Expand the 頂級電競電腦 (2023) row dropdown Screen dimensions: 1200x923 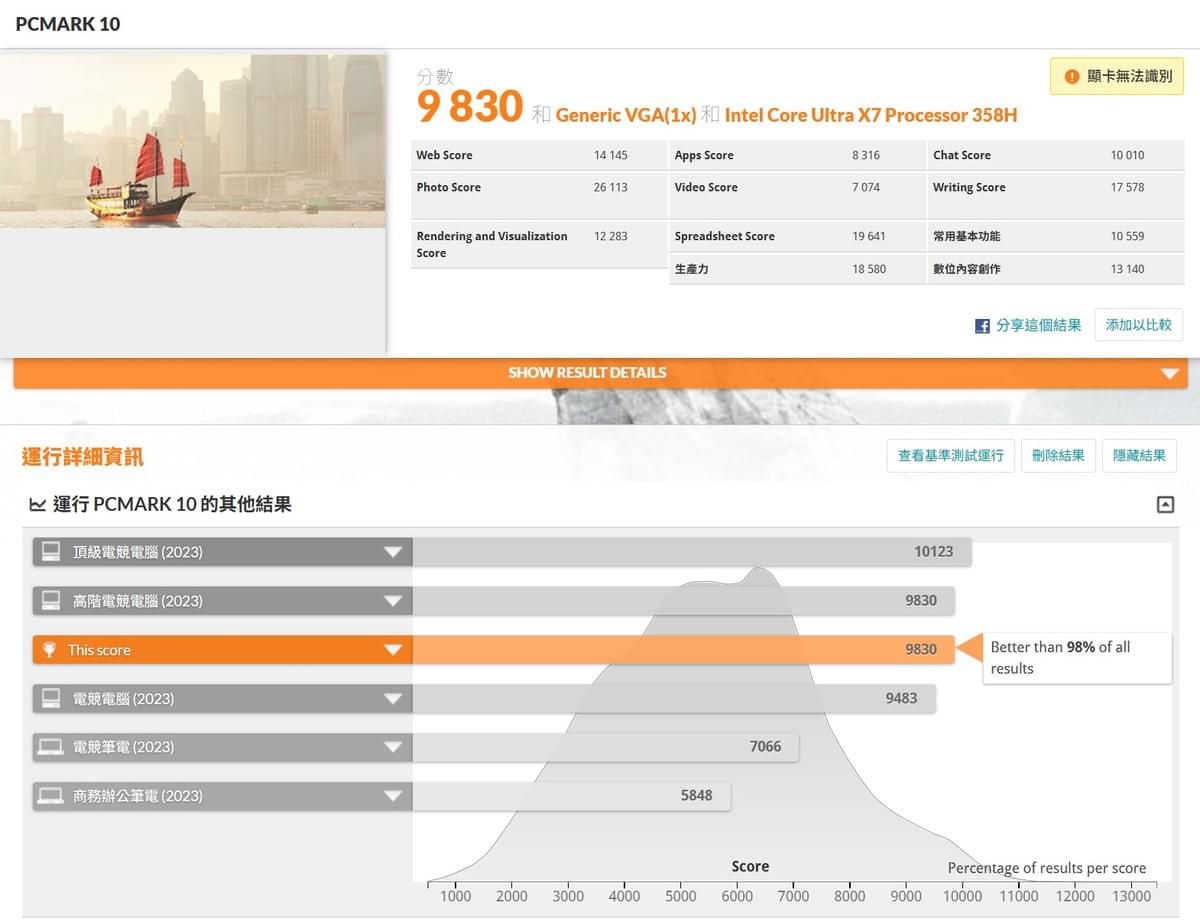[393, 552]
